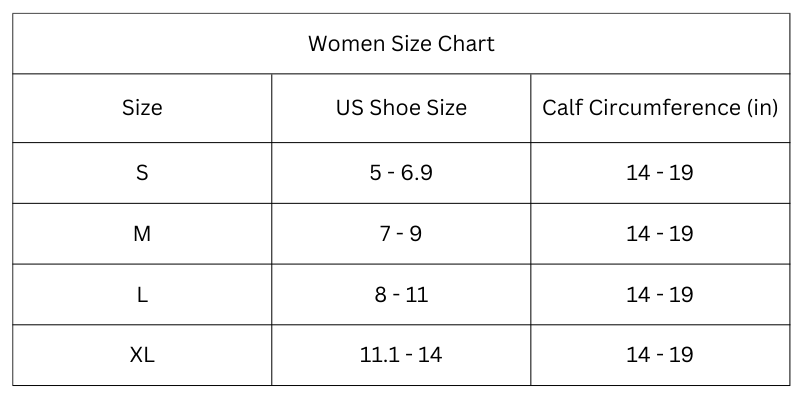The height and width of the screenshot is (400, 800).
Task: Select the M size cell
Action: [x=142, y=234]
